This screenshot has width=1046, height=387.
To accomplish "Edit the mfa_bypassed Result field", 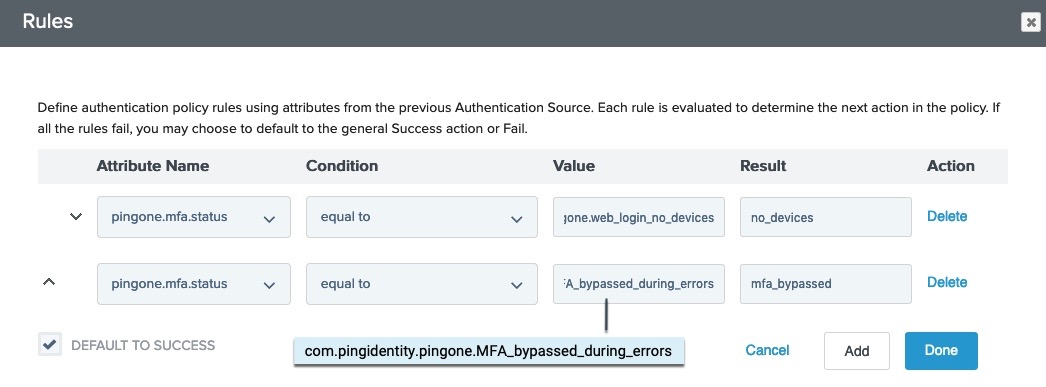I will [x=826, y=284].
